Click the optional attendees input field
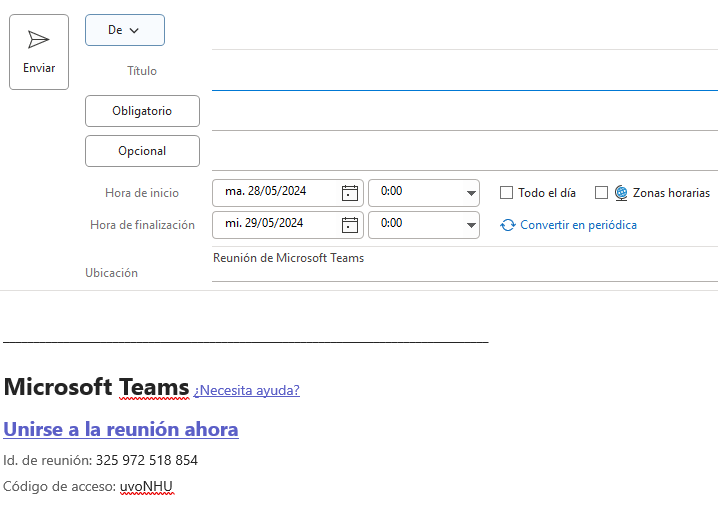 (x=464, y=151)
